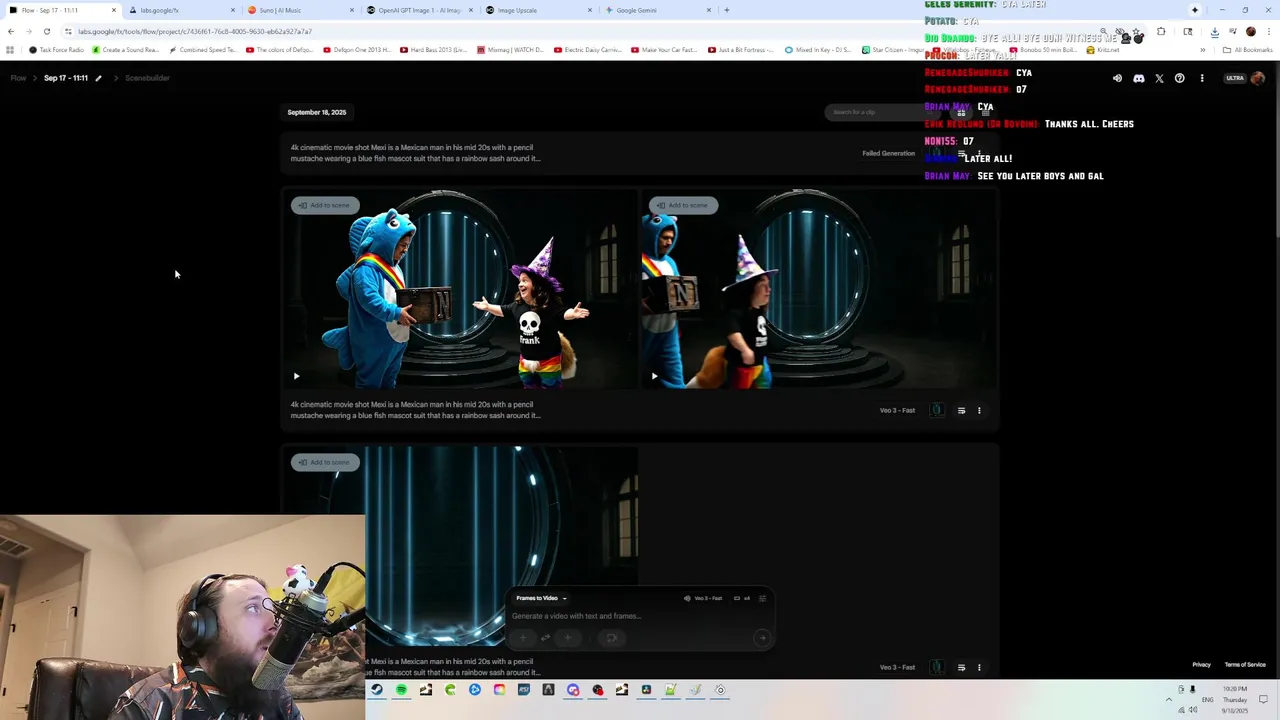Open the Scenebuilder breadcrumb
This screenshot has height=720, width=1280.
(147, 78)
